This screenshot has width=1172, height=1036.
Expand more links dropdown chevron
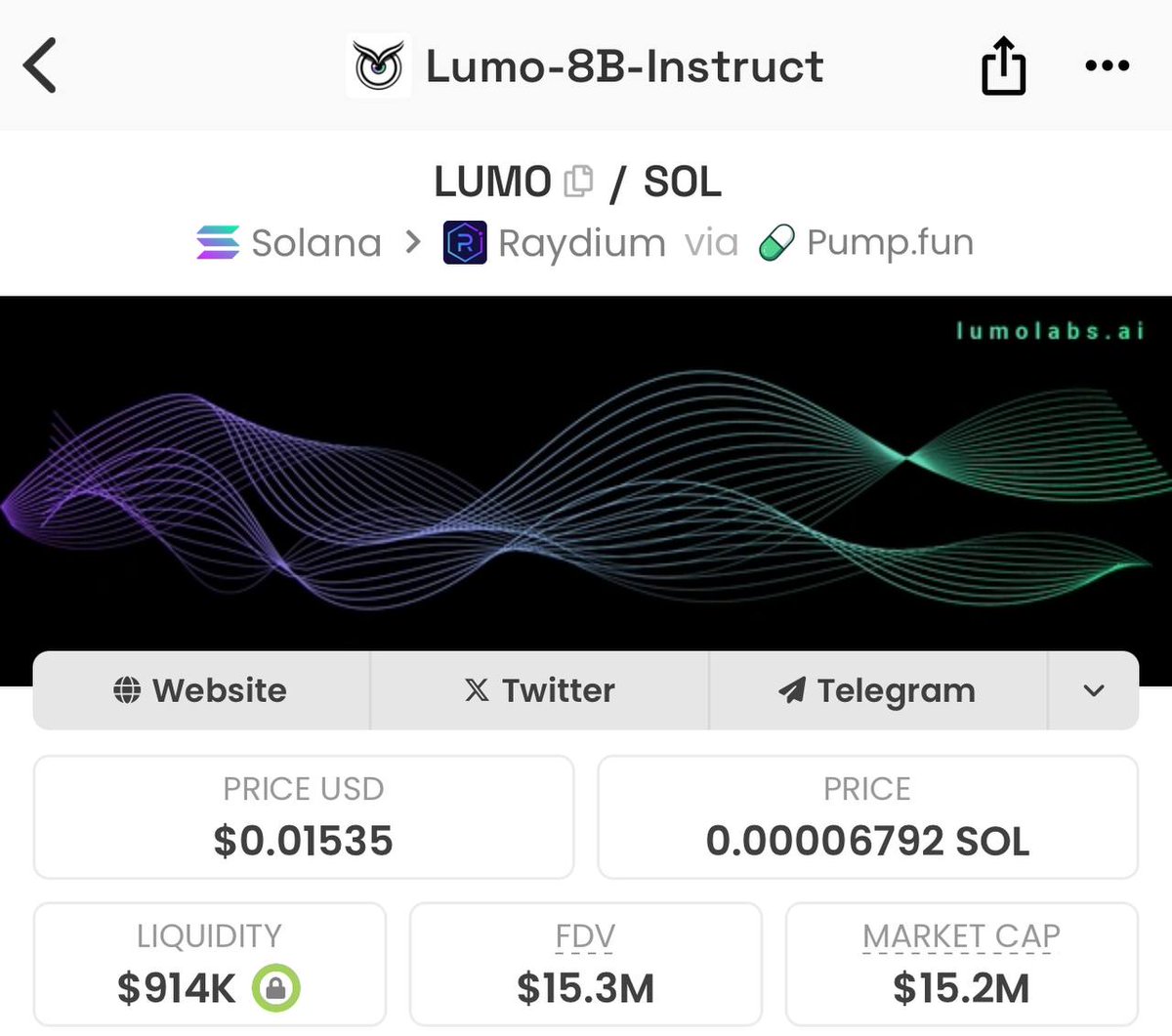pos(1094,690)
